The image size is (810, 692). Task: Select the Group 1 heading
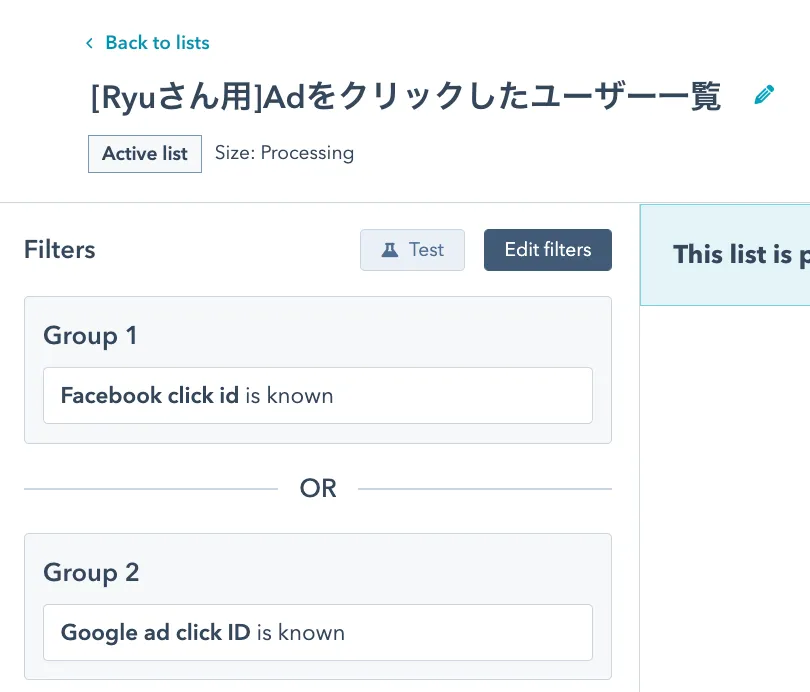point(90,336)
